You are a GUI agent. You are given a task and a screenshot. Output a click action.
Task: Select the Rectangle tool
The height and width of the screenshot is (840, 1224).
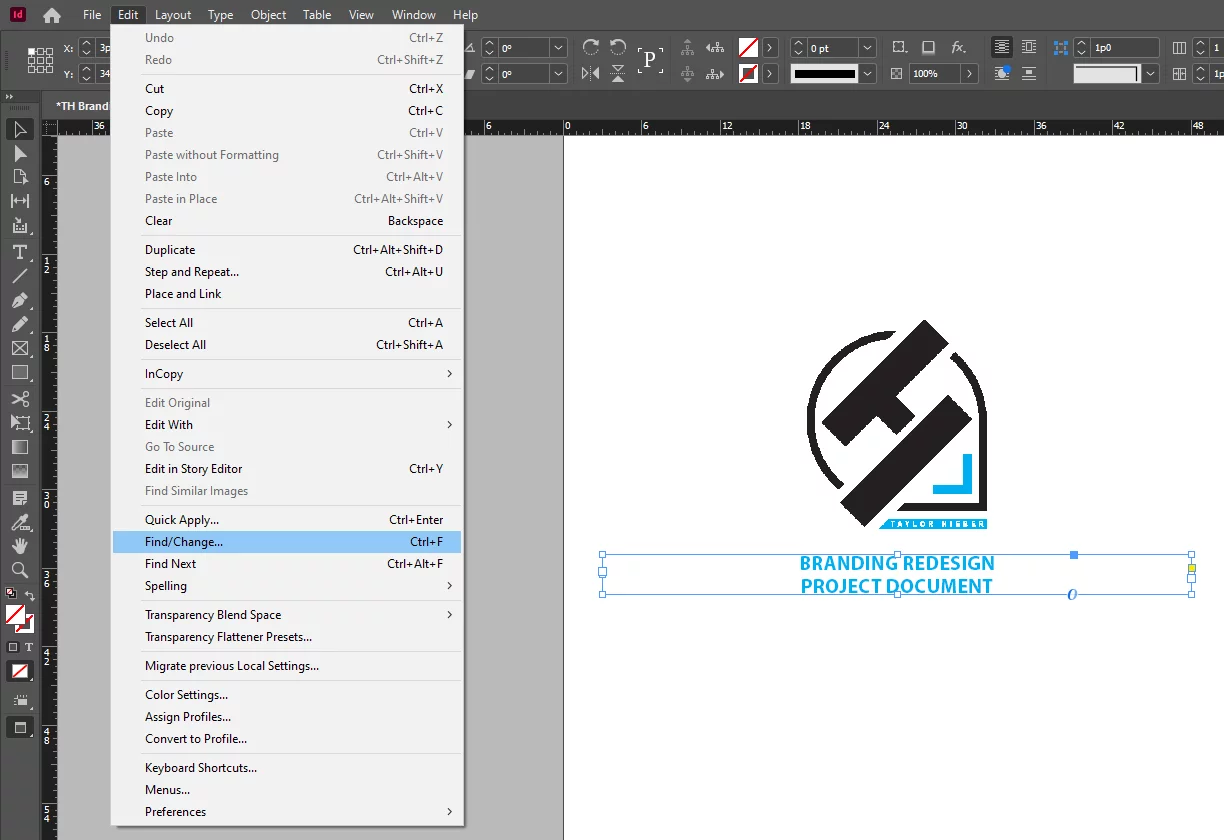point(19,372)
